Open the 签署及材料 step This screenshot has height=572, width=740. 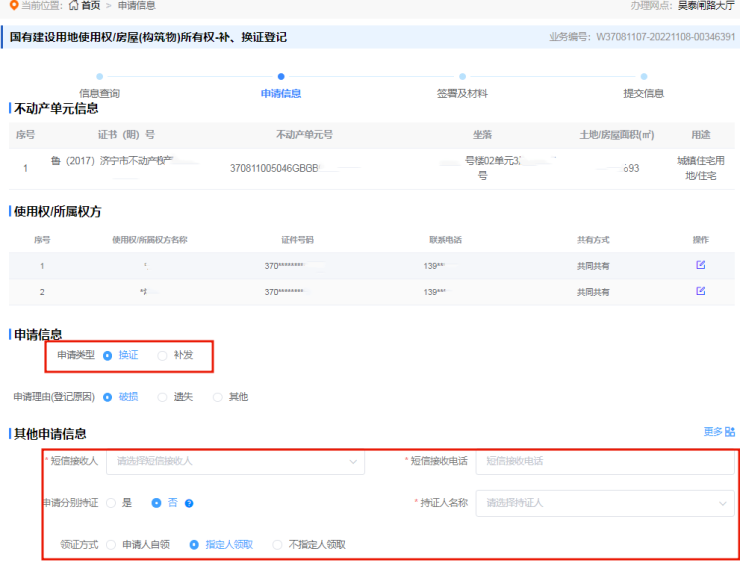pyautogui.click(x=462, y=76)
